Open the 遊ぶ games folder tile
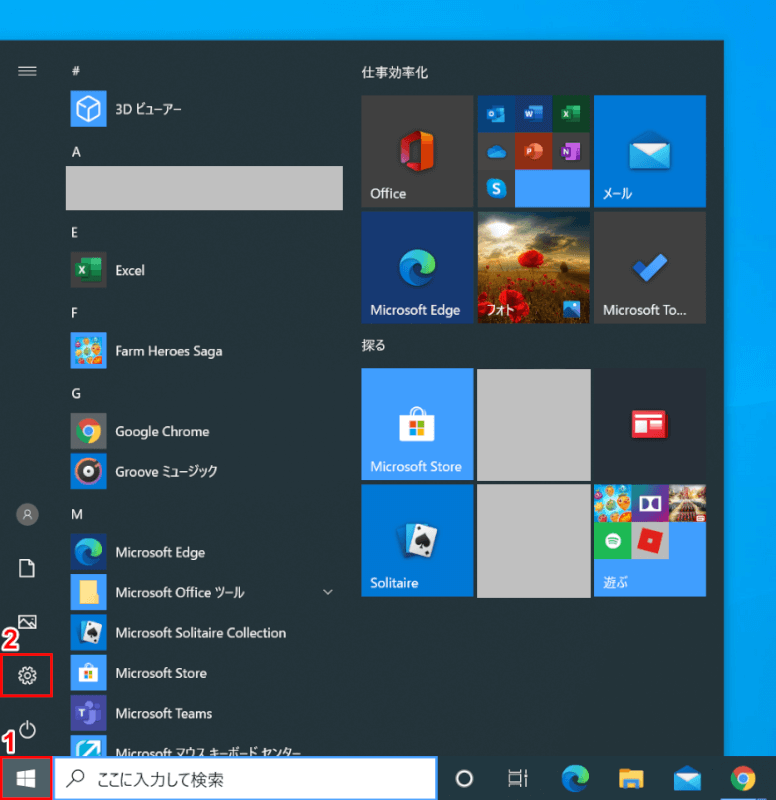776x800 pixels. coord(650,540)
